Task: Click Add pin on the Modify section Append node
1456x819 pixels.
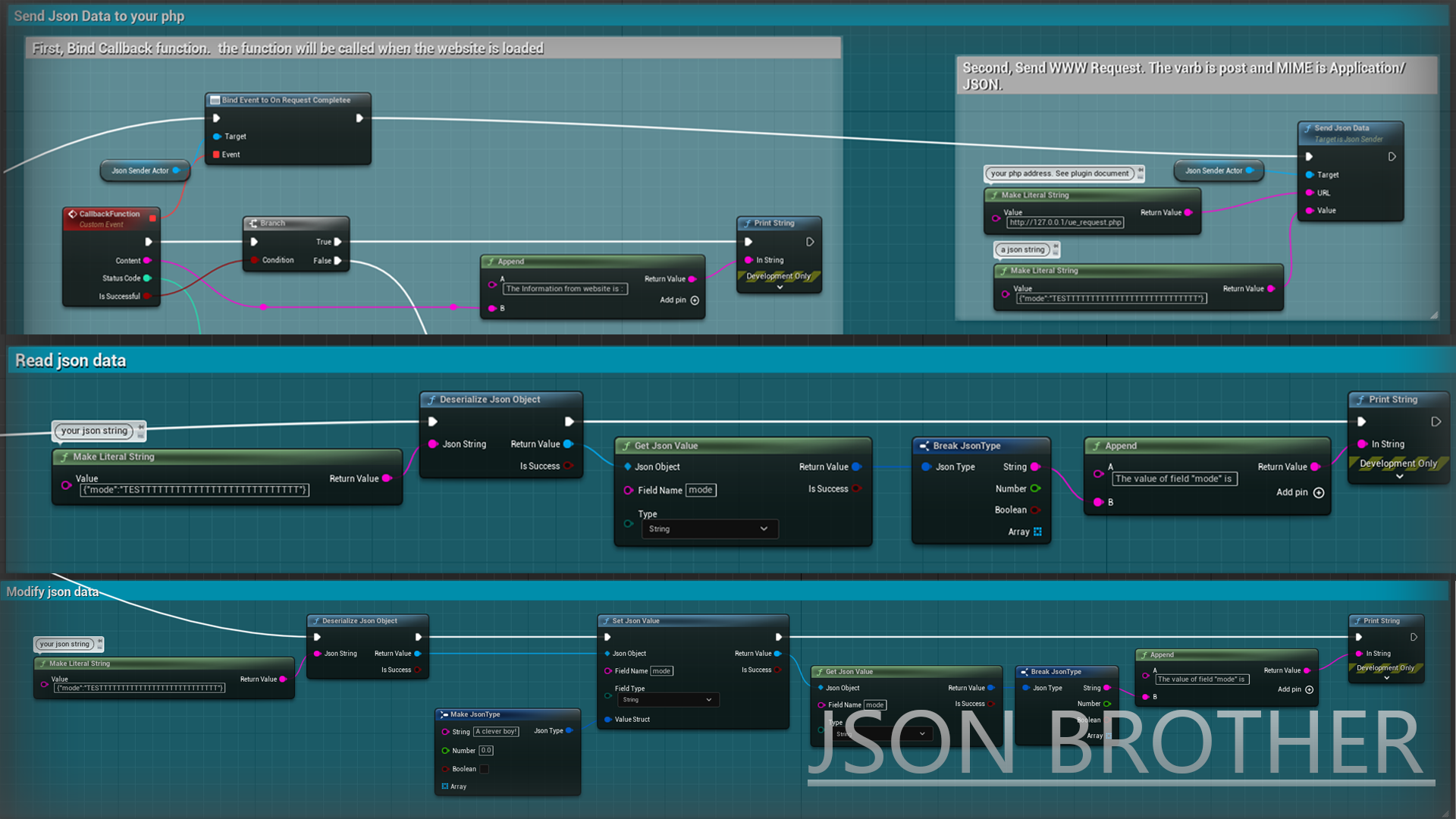Action: pos(1310,689)
